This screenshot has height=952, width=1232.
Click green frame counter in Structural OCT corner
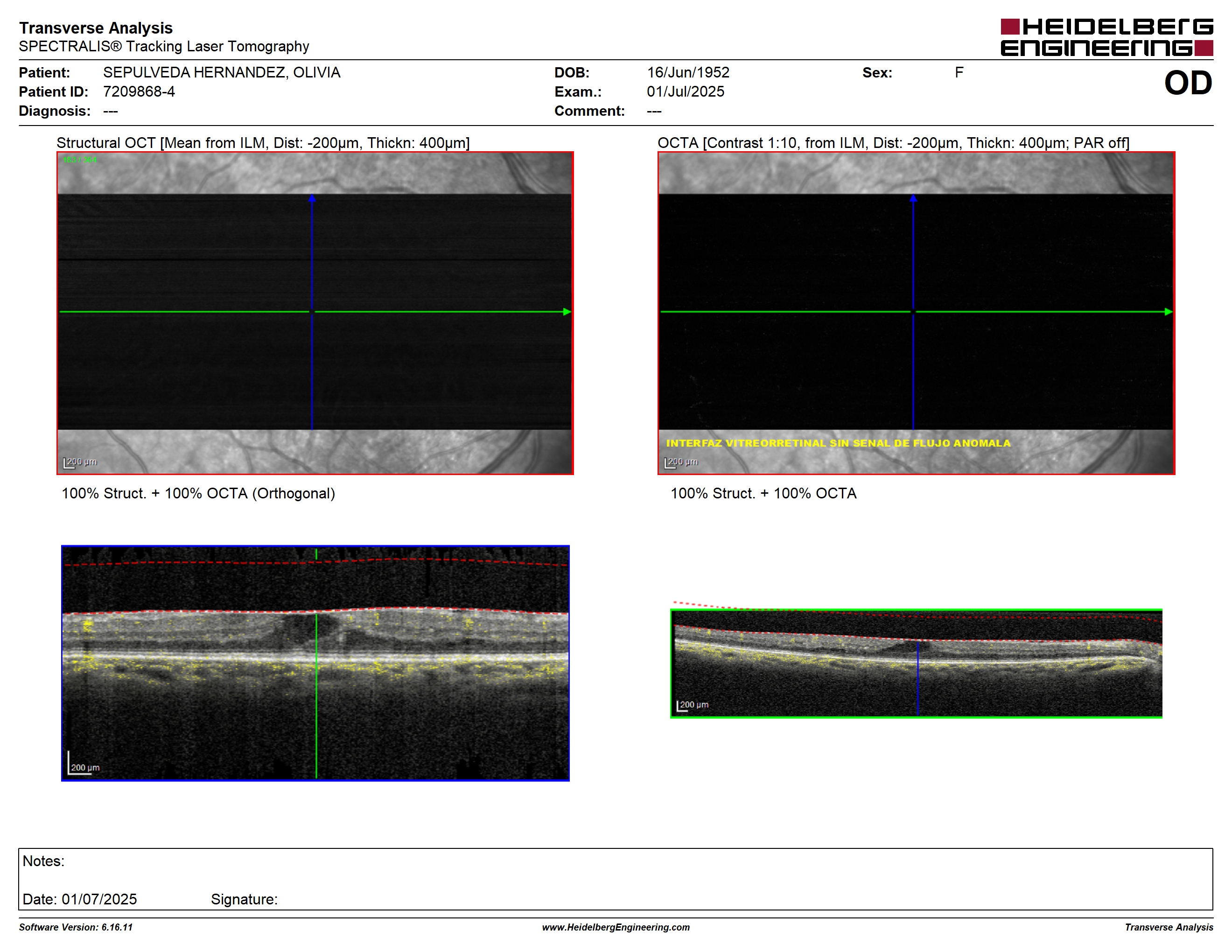pos(79,160)
